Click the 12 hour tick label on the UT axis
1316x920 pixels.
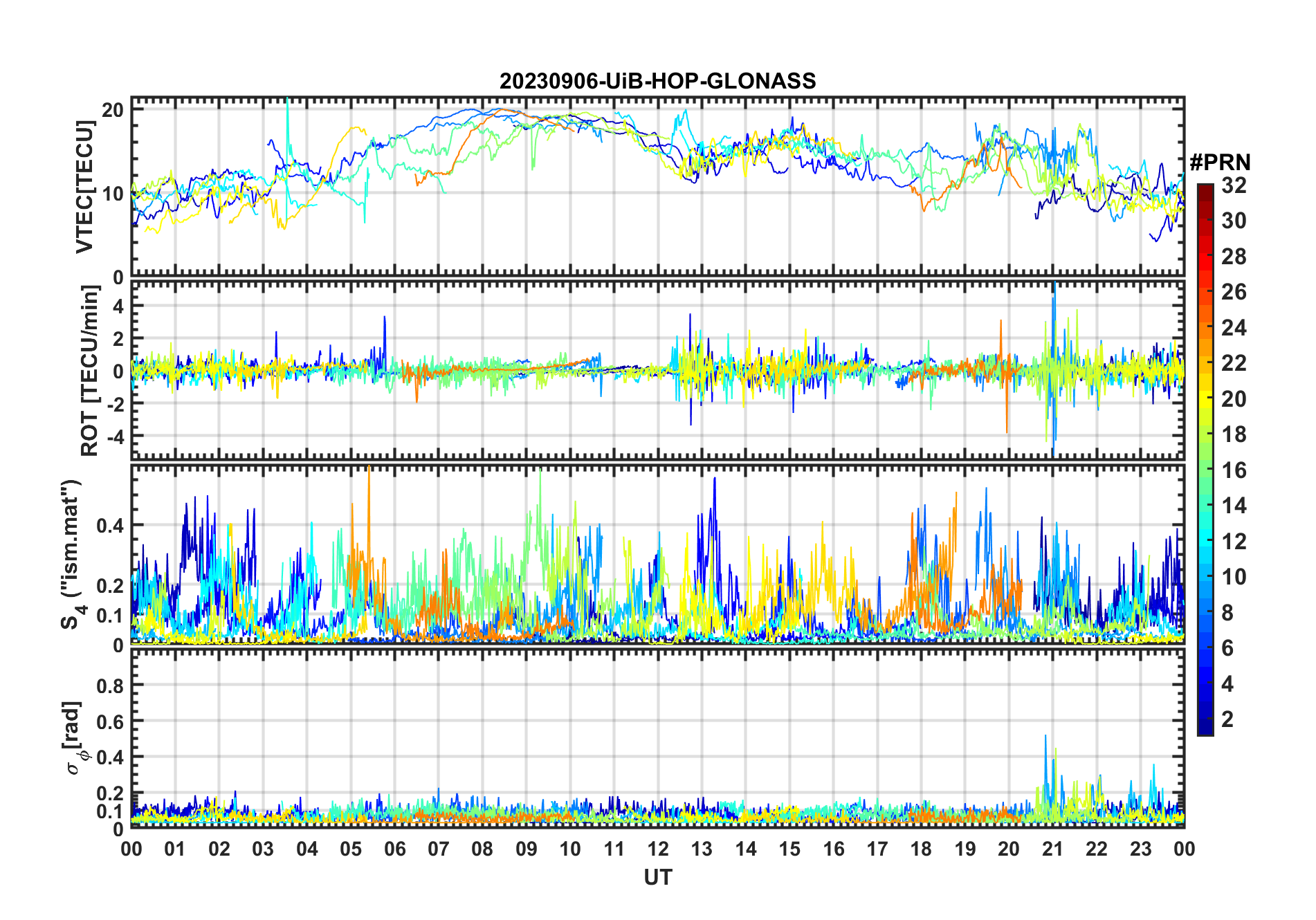(657, 849)
